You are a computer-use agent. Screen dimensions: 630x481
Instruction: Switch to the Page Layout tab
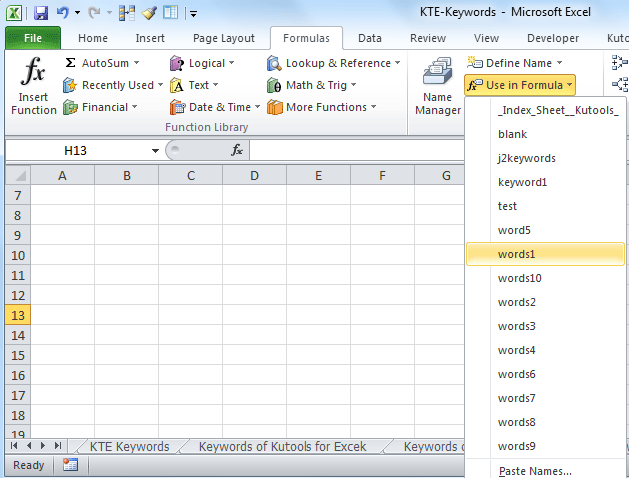coord(224,38)
